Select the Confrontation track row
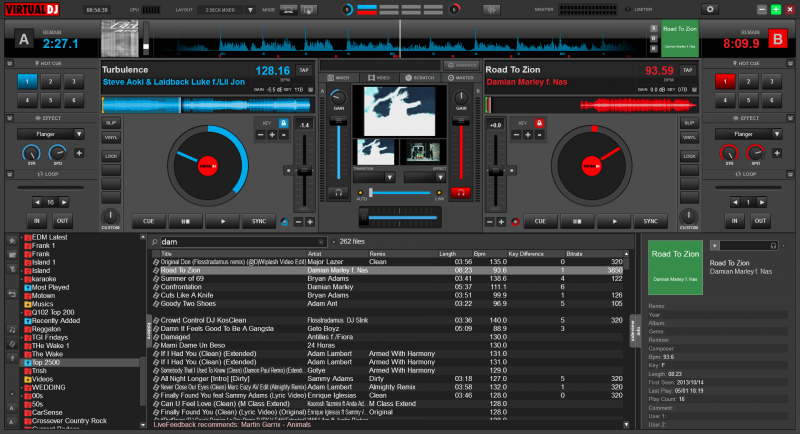 point(388,287)
